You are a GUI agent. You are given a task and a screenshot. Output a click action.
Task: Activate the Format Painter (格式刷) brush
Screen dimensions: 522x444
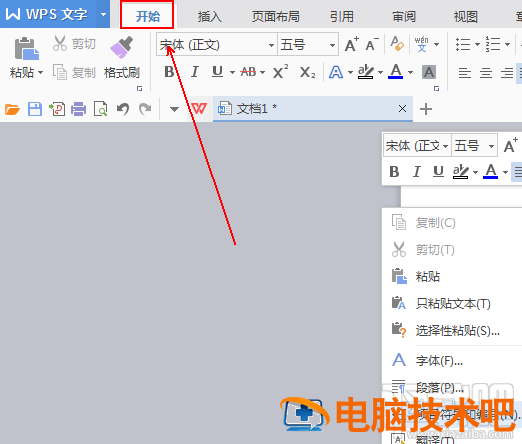[121, 58]
